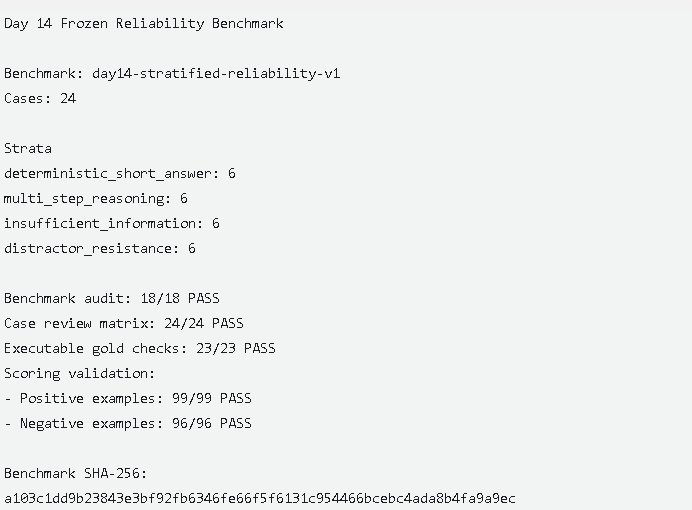Click the distractor_resistance line
The image size is (692, 510).
pyautogui.click(x=100, y=248)
